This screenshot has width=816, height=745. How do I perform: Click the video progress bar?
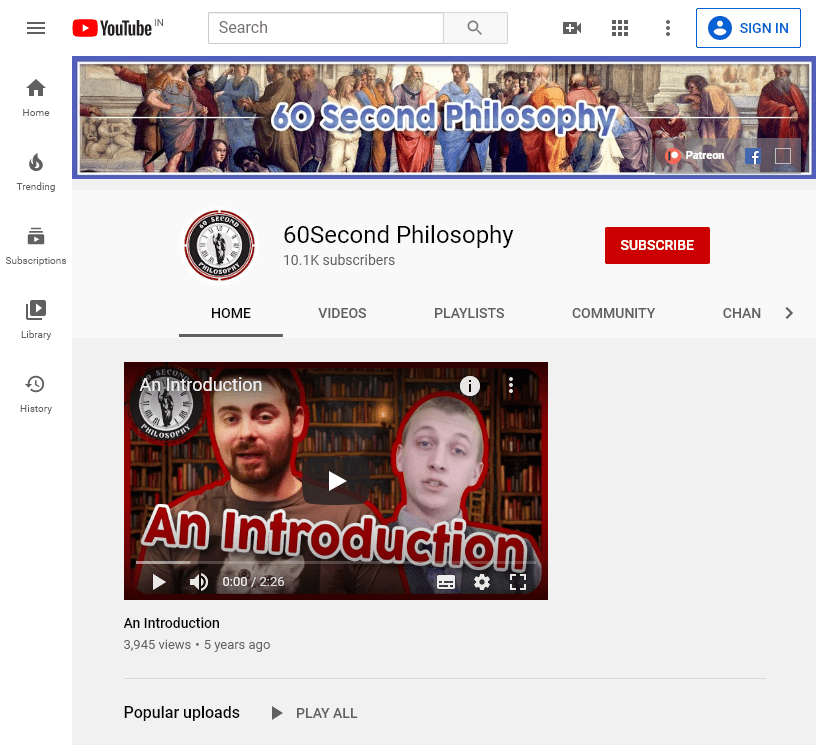click(x=336, y=562)
